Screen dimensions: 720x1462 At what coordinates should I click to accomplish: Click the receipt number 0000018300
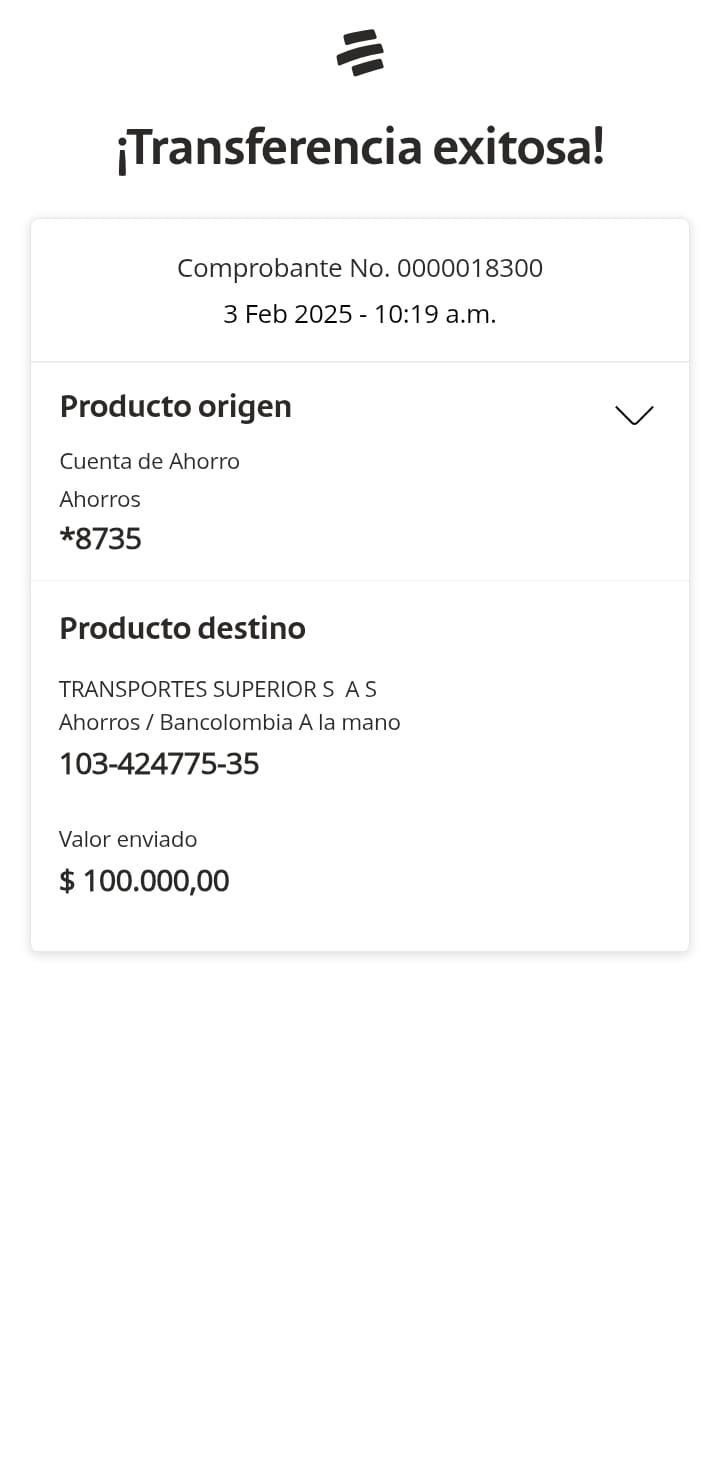[470, 268]
